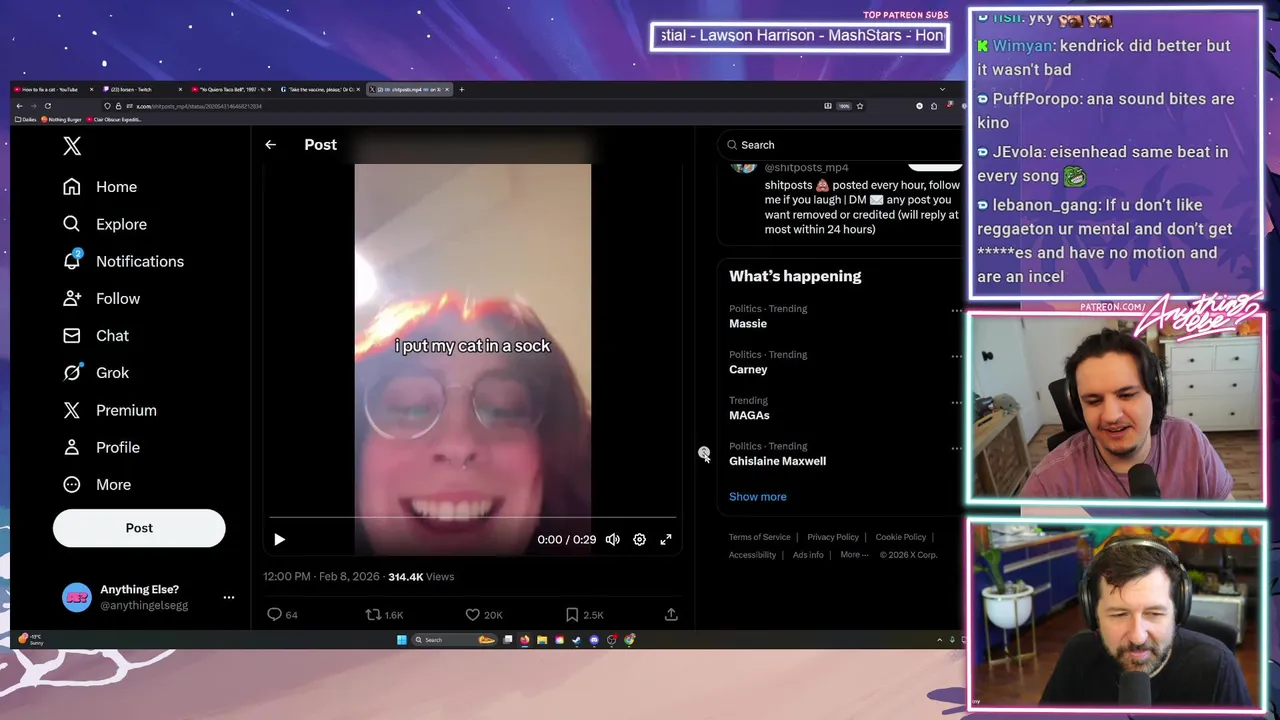Open Notifications from the left sidebar

coord(123,261)
